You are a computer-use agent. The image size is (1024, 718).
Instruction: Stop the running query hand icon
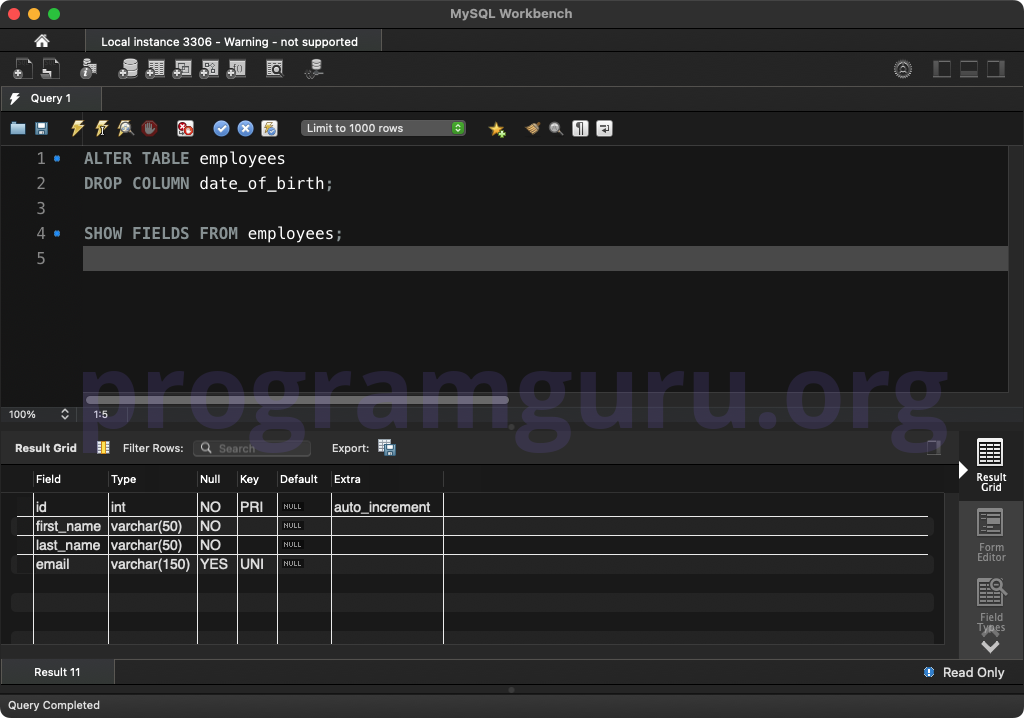(x=150, y=128)
